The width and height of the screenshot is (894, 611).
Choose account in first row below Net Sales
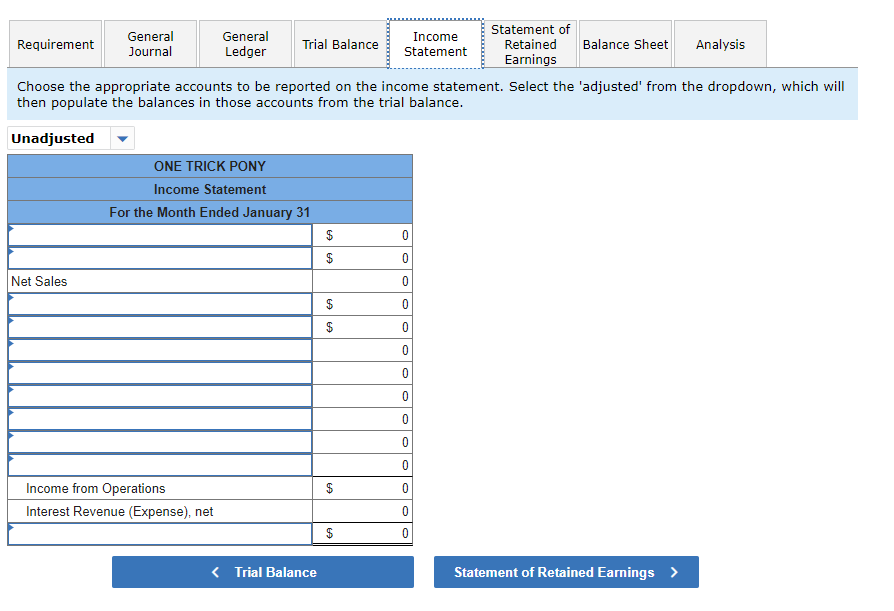pyautogui.click(x=160, y=304)
